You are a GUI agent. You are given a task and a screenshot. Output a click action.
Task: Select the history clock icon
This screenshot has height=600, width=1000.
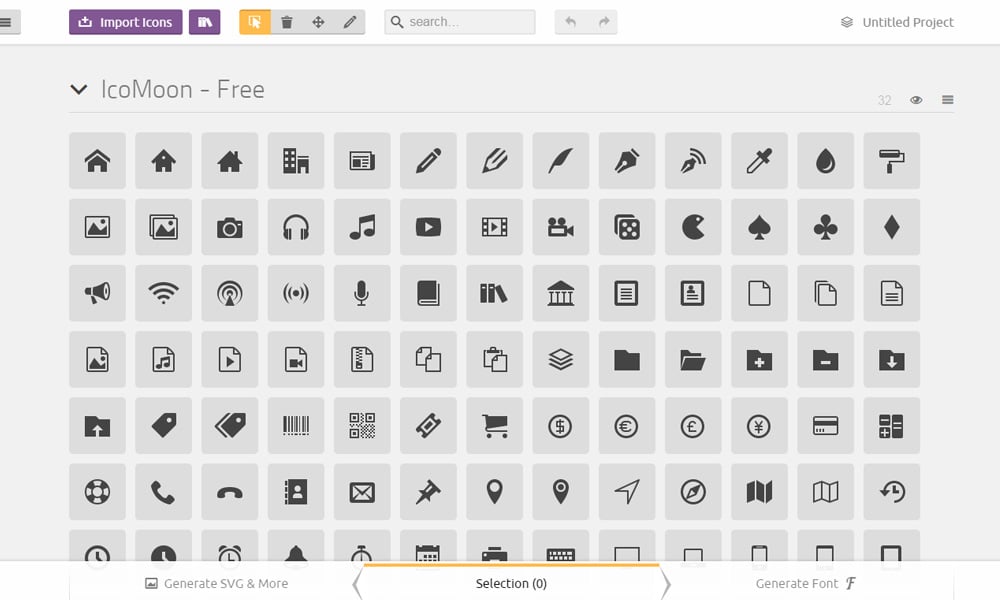click(892, 492)
